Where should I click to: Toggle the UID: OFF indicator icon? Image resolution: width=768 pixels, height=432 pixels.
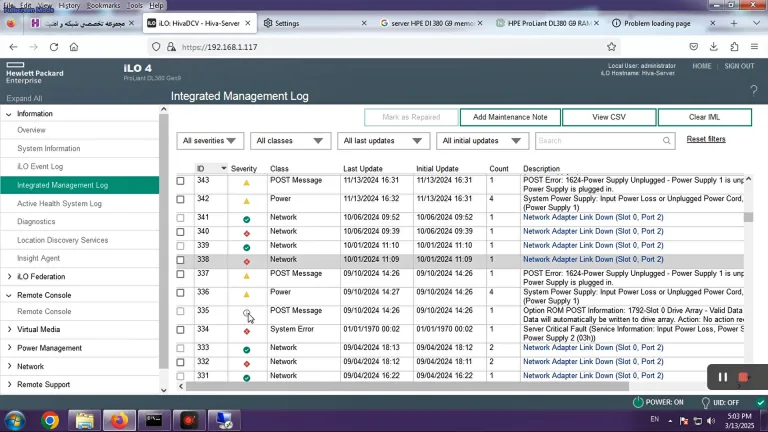coord(705,403)
